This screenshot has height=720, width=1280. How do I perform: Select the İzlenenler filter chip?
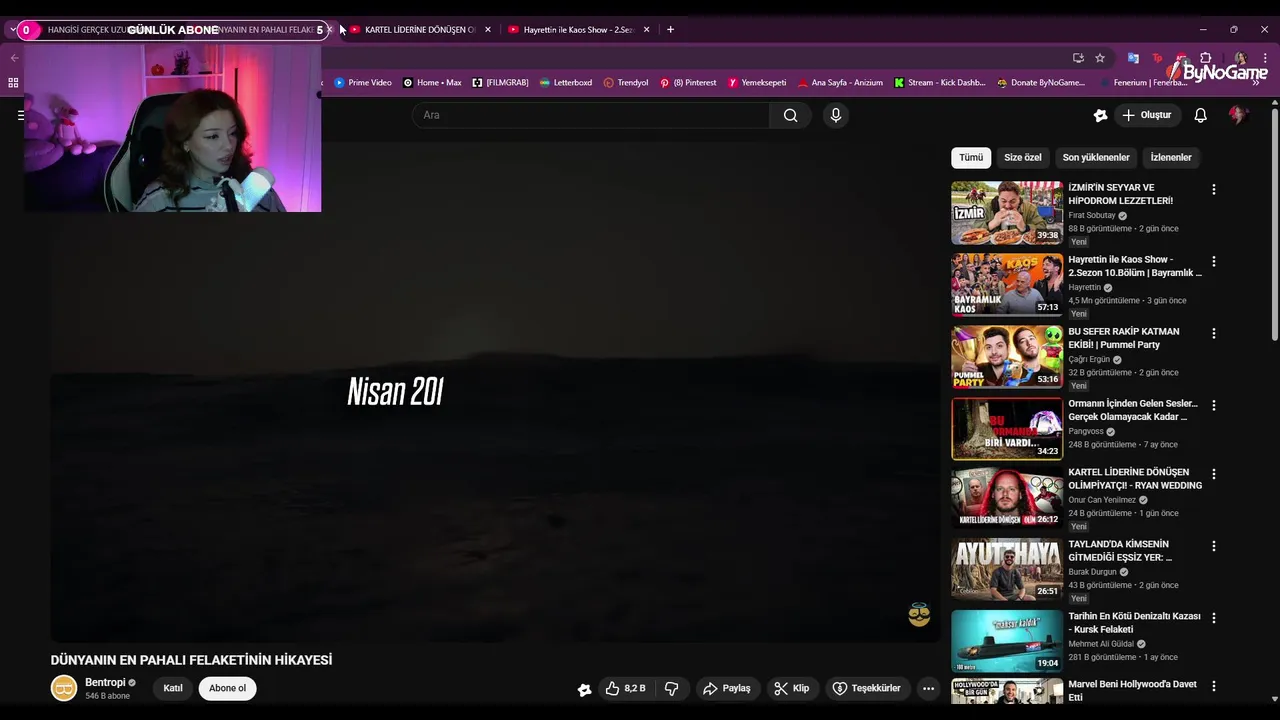(x=1171, y=157)
